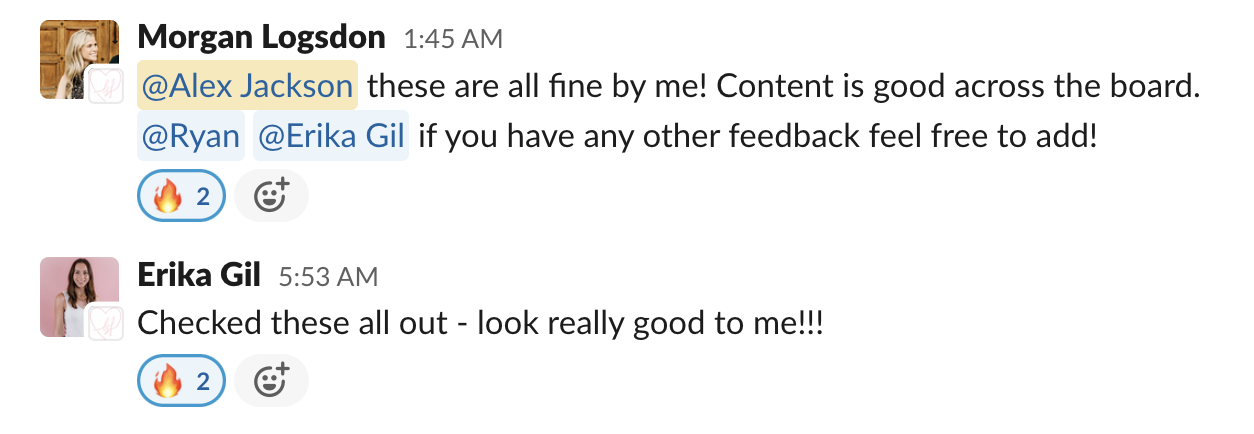The width and height of the screenshot is (1254, 434).
Task: Toggle the fire reaction on Erika Gil's message
Action: (181, 381)
